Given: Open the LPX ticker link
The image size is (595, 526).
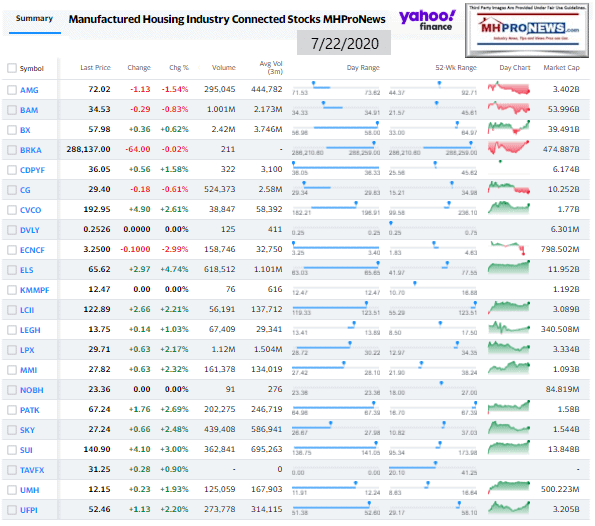Looking at the screenshot, I should pyautogui.click(x=27, y=350).
